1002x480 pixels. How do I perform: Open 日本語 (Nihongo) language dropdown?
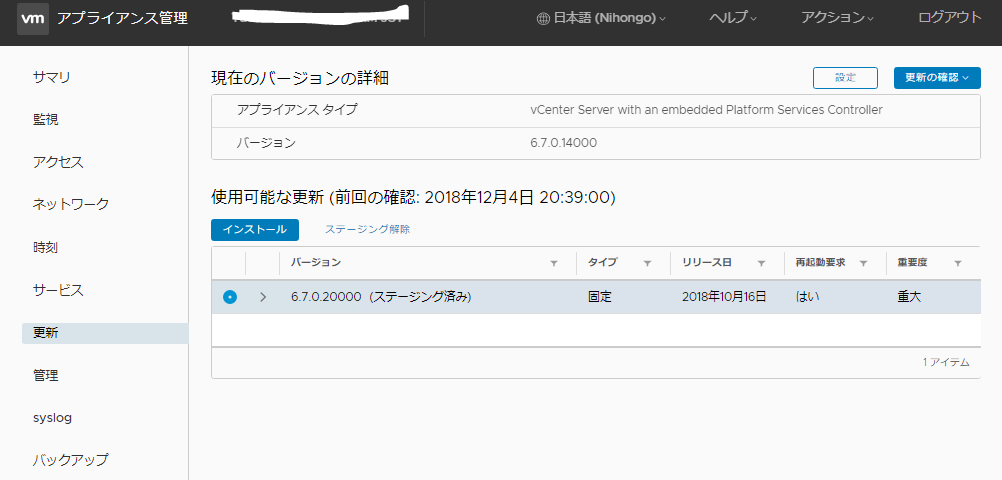point(601,19)
